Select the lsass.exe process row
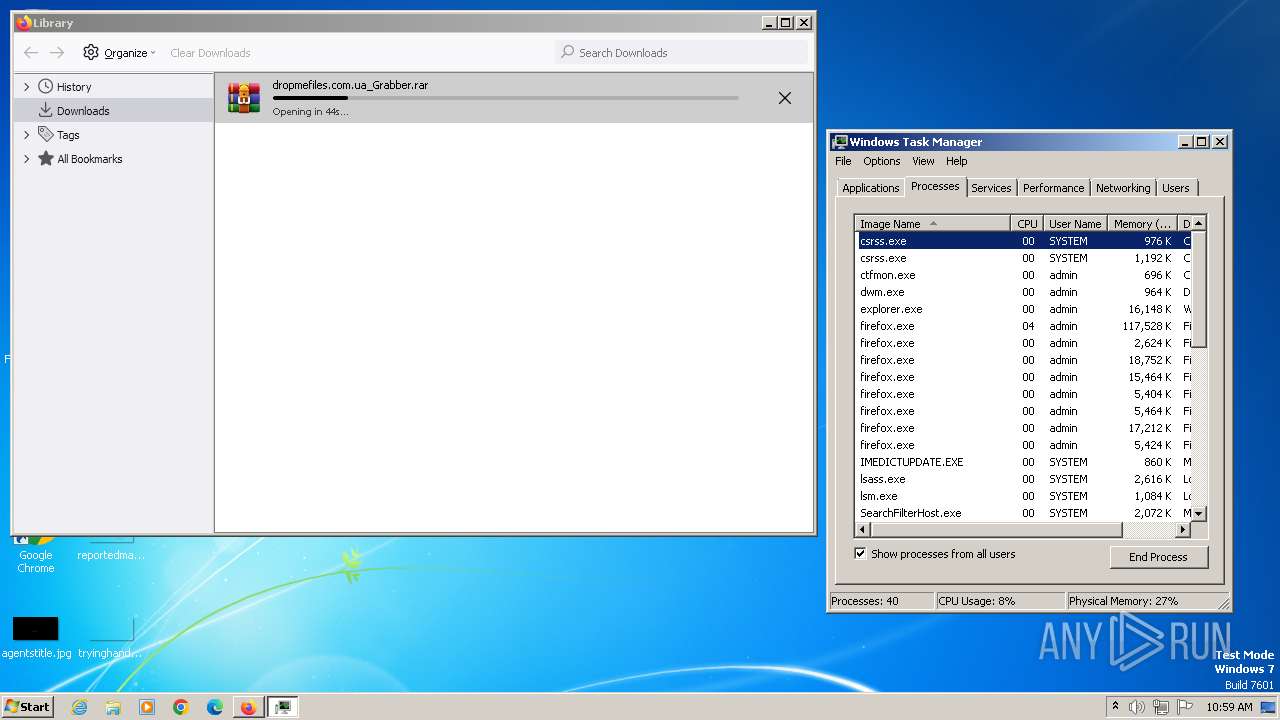 coord(1024,479)
